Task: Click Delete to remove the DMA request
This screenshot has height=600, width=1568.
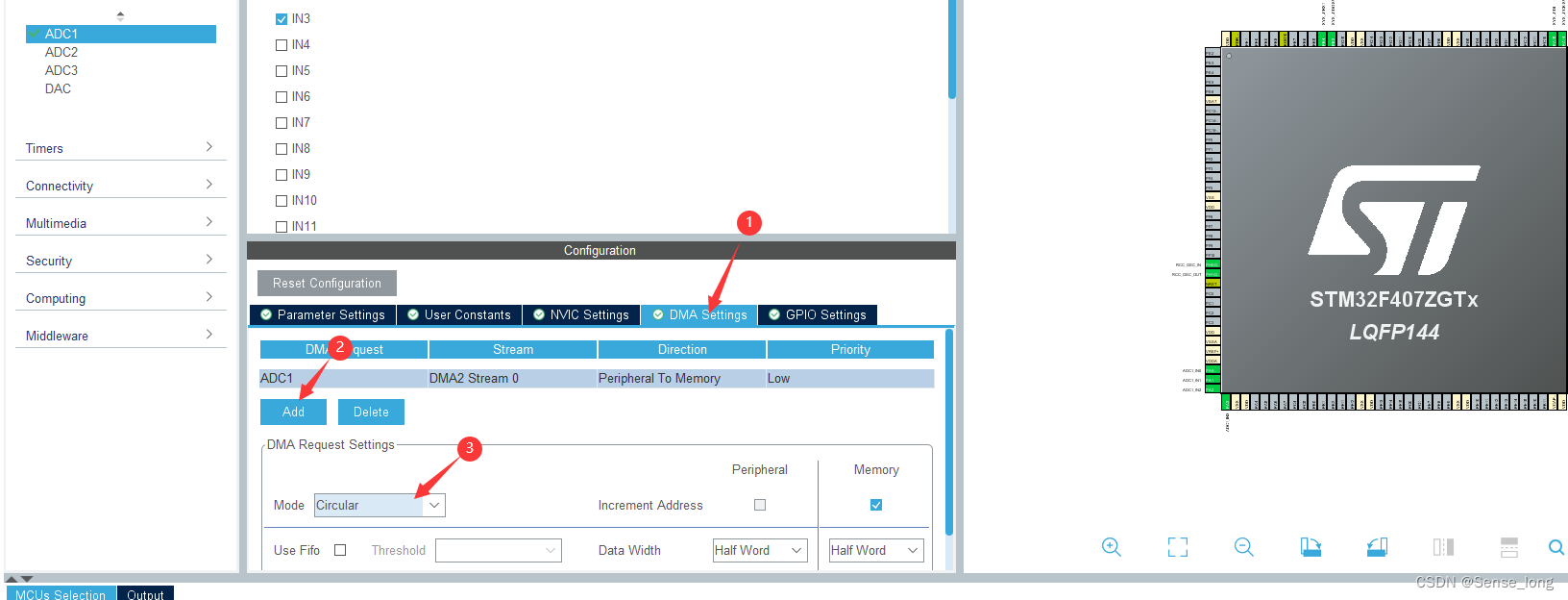Action: point(371,412)
